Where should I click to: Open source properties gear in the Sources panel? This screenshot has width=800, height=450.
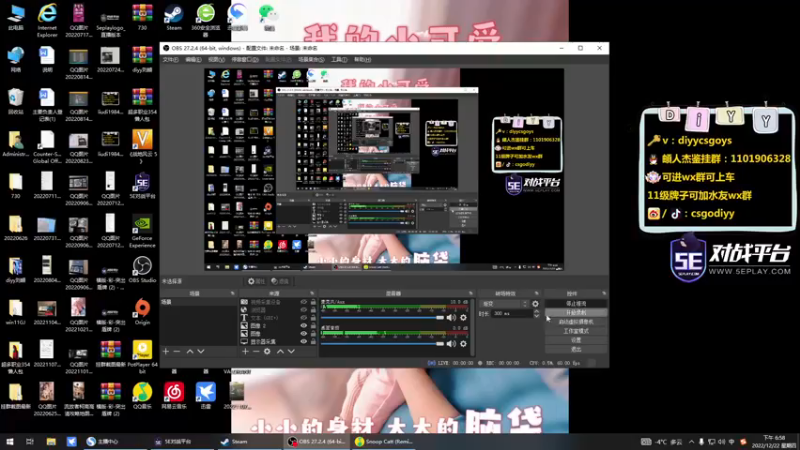267,352
